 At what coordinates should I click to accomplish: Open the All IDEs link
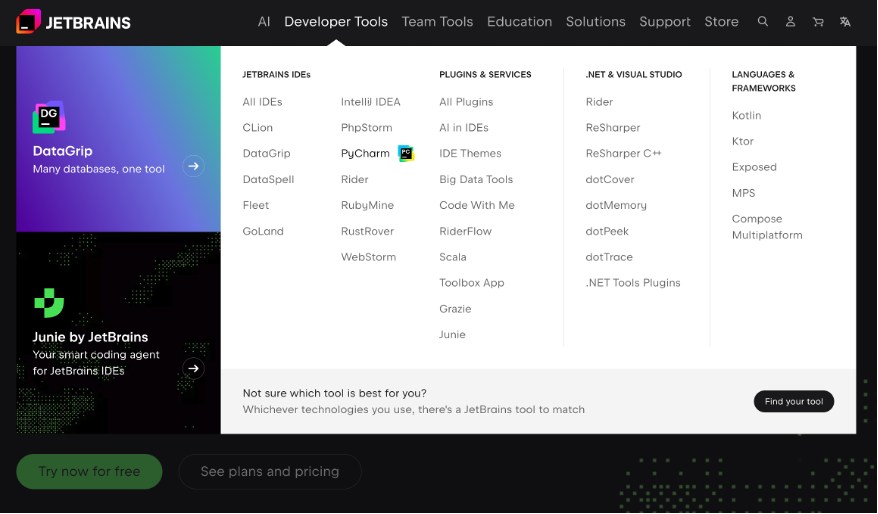[262, 102]
